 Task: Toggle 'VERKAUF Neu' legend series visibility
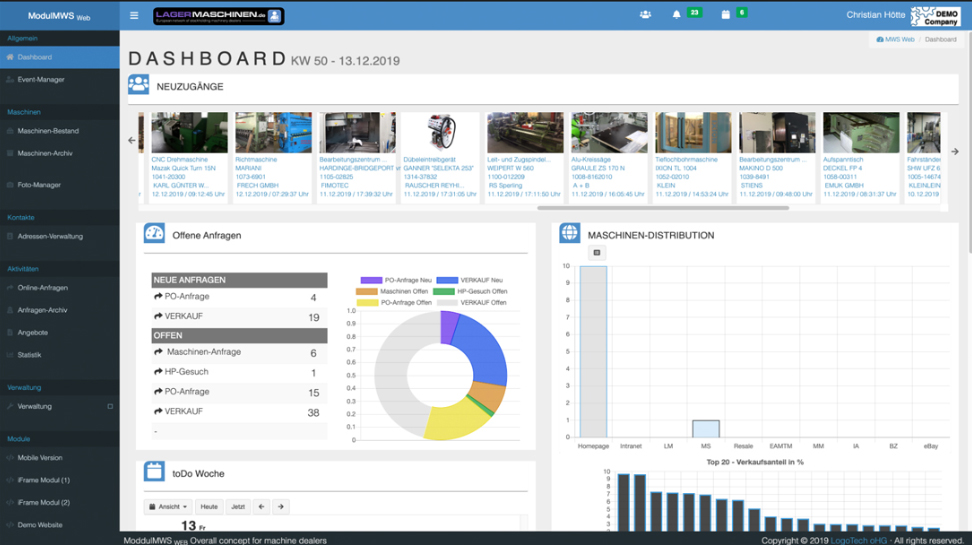pos(447,280)
